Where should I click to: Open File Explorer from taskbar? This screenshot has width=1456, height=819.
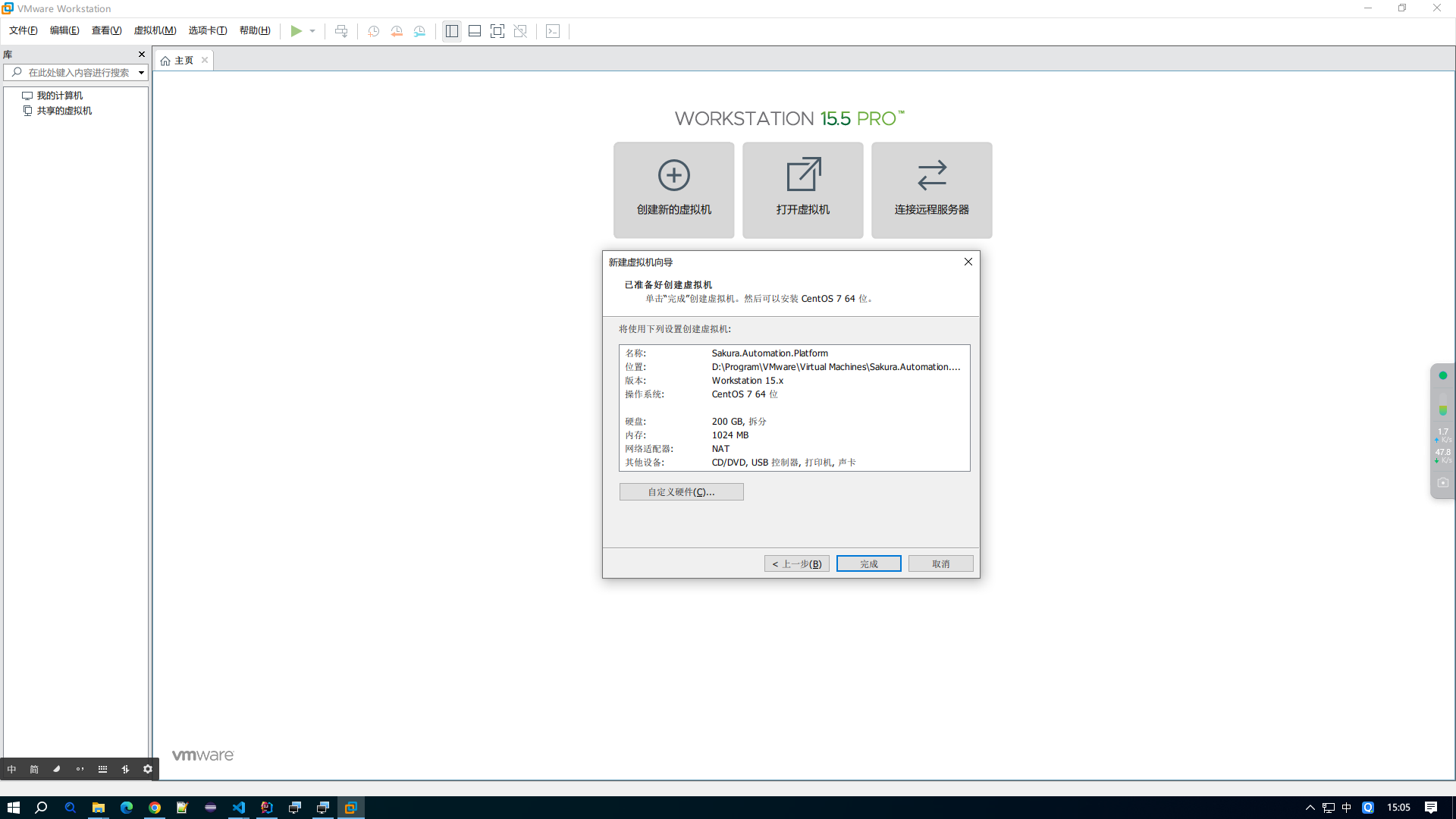click(x=99, y=808)
